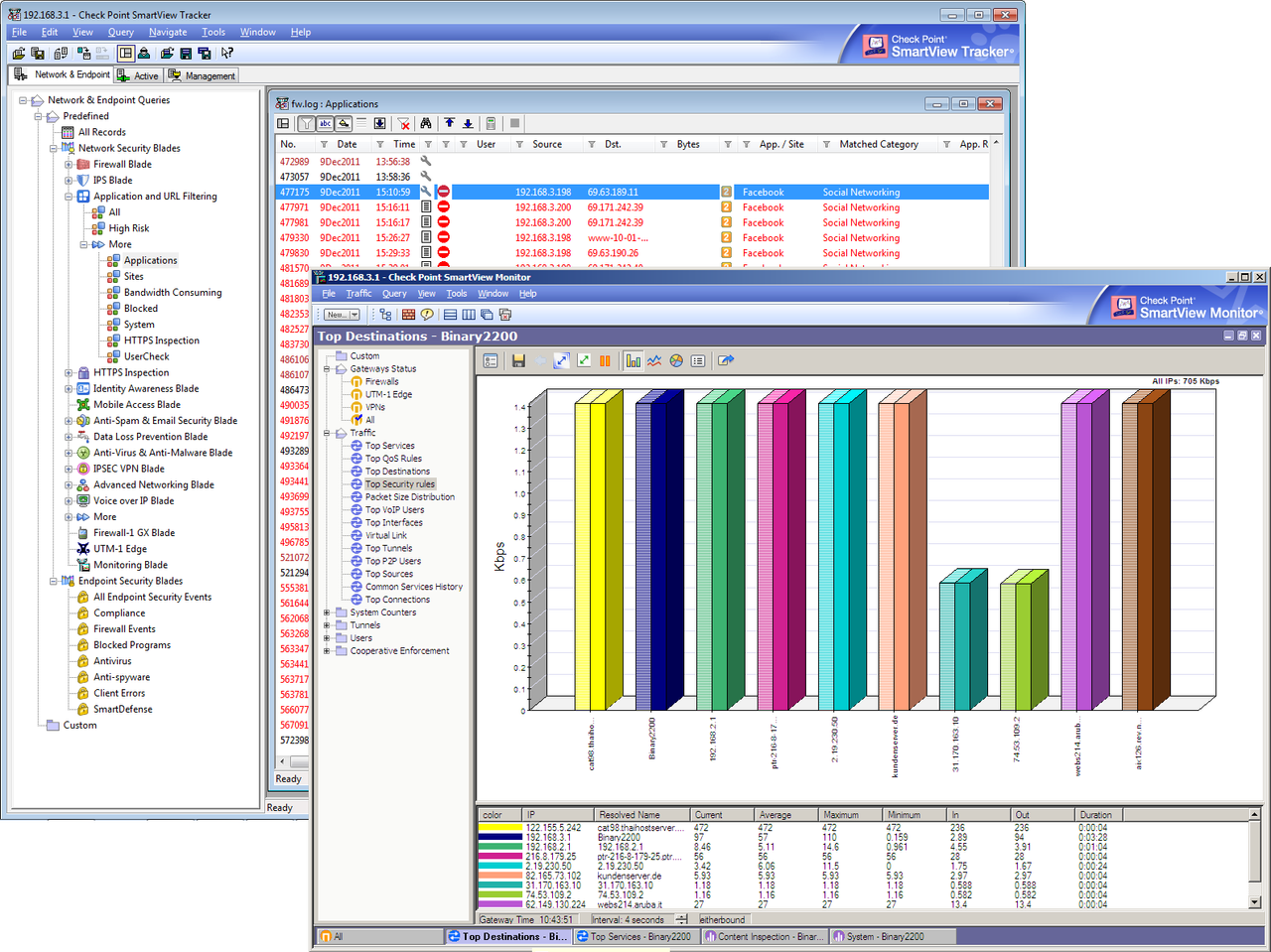1271x952 pixels.
Task: Open the Content Inspection bottom tab in Monitor
Action: (x=764, y=936)
